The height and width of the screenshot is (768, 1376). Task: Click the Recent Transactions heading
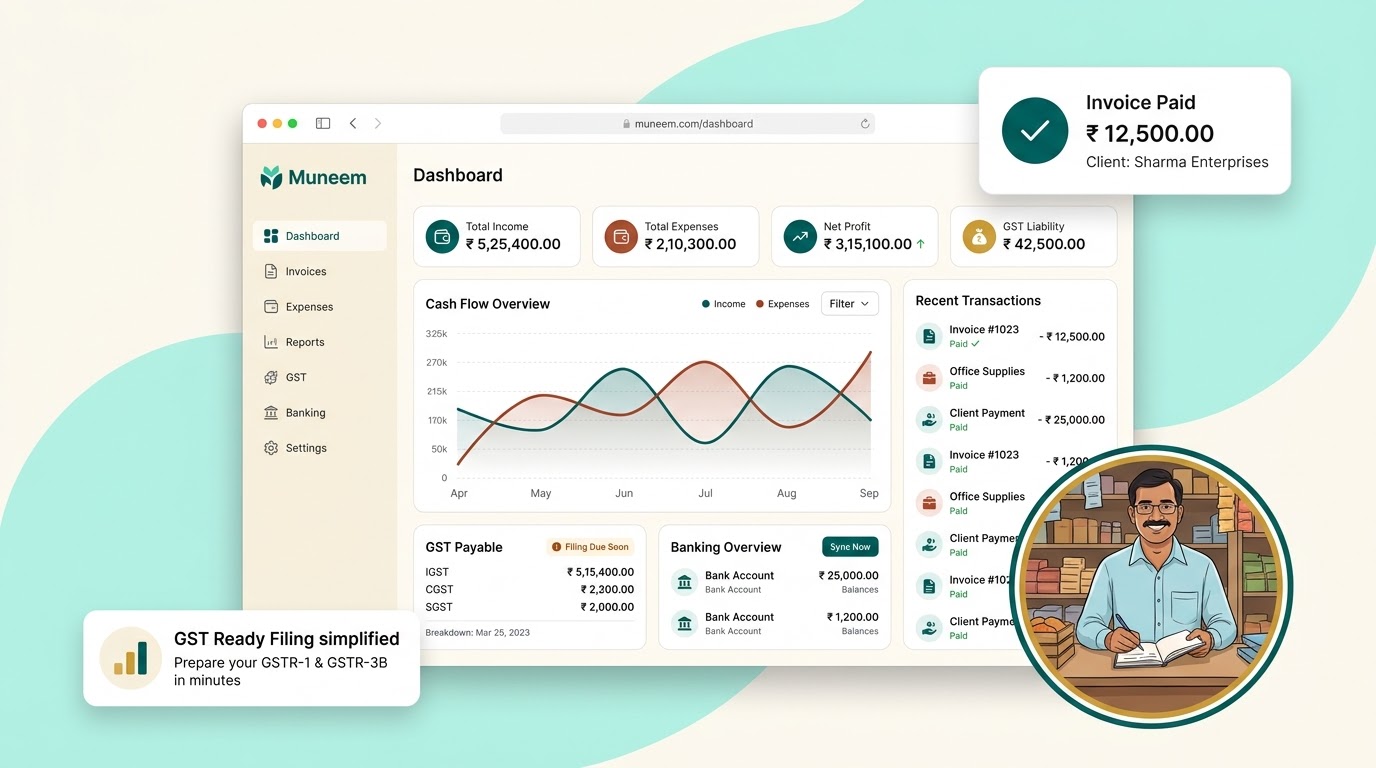pyautogui.click(x=978, y=301)
